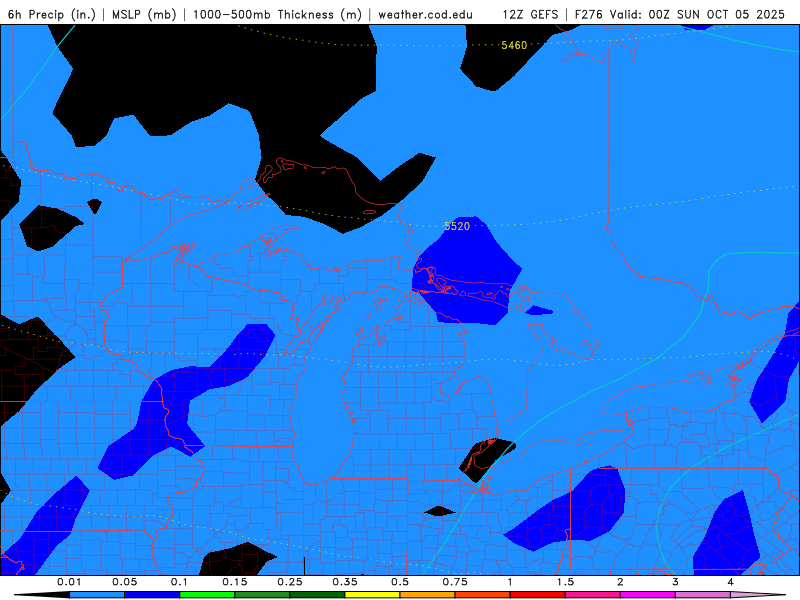Image resolution: width=800 pixels, height=600 pixels.
Task: Click the "F276" forecast hour text
Action: point(588,14)
